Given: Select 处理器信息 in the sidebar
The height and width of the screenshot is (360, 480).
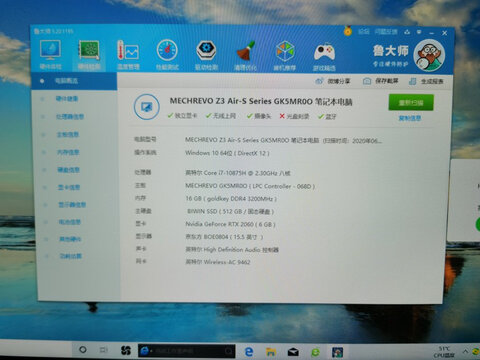Looking at the screenshot, I should (x=70, y=117).
